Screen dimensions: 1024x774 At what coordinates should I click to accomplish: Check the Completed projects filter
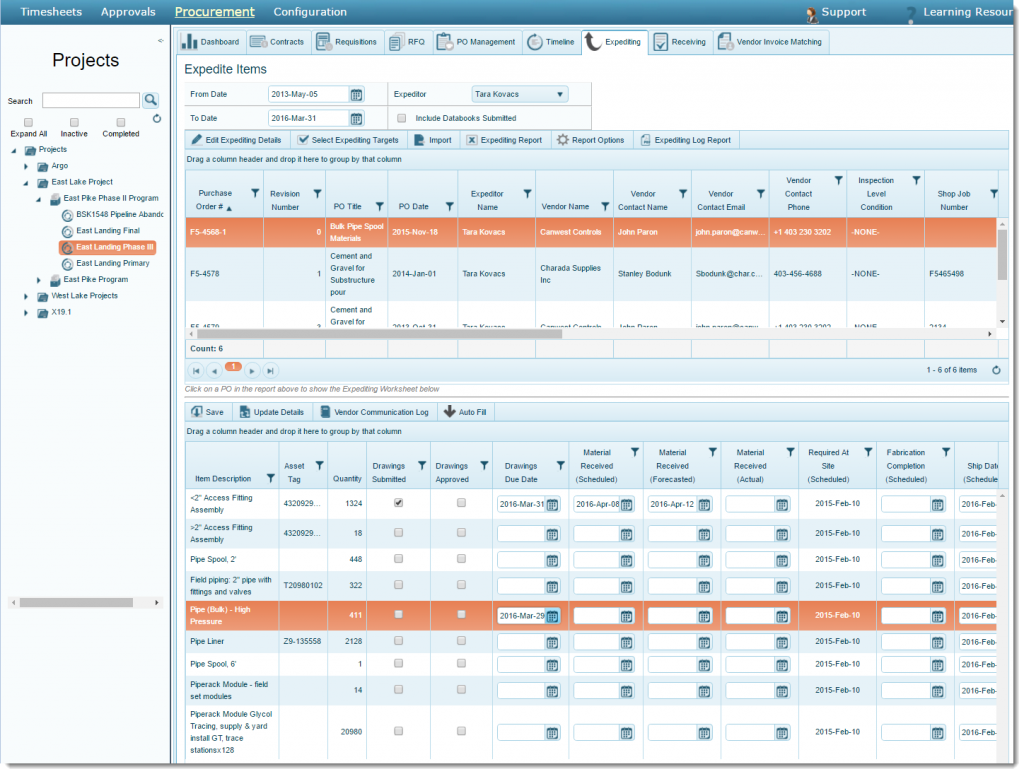(119, 121)
